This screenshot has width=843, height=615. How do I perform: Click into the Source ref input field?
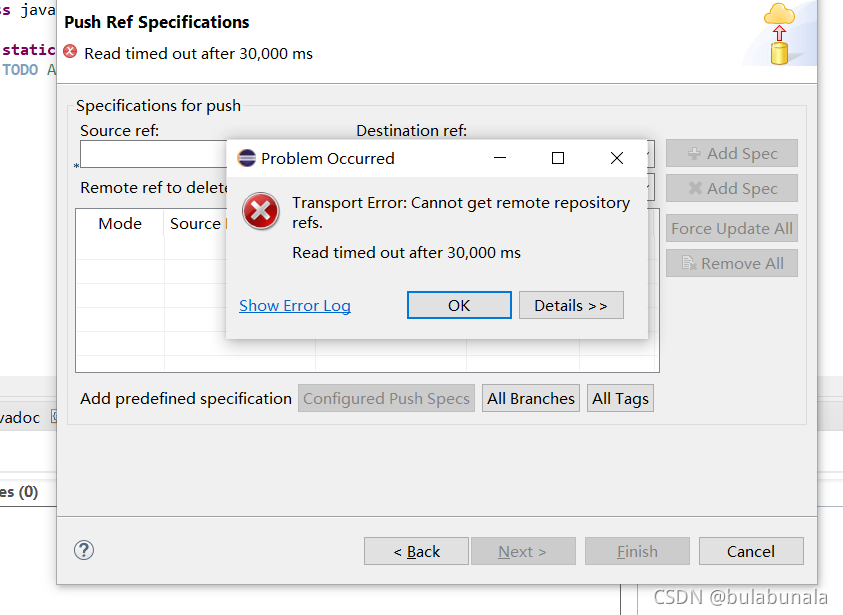(x=154, y=154)
